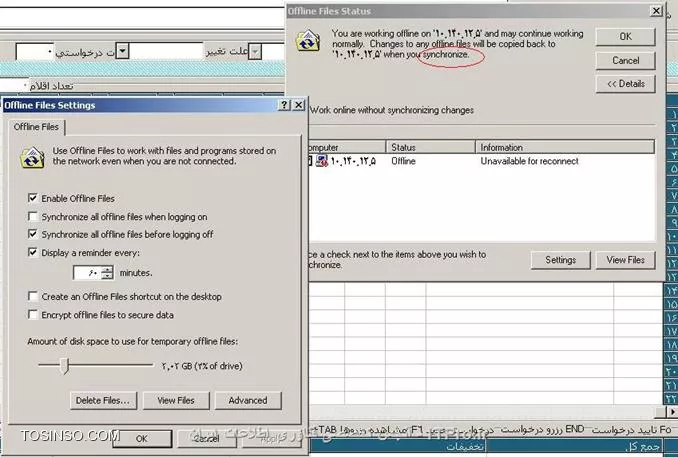Viewport: 678px width, 457px height.
Task: Open Settings from Offline Files Status
Action: (x=560, y=260)
